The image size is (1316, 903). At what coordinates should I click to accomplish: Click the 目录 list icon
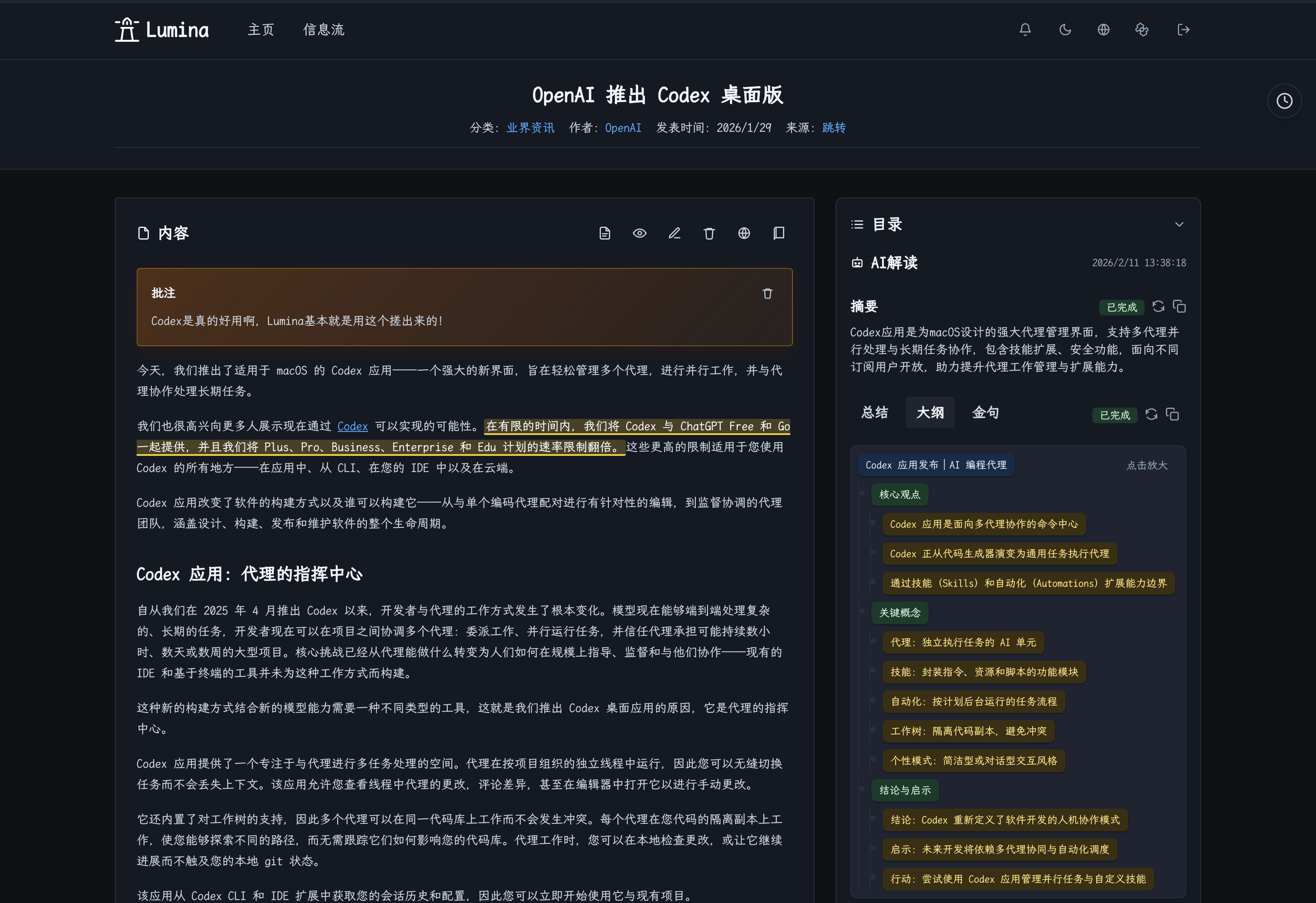point(857,224)
